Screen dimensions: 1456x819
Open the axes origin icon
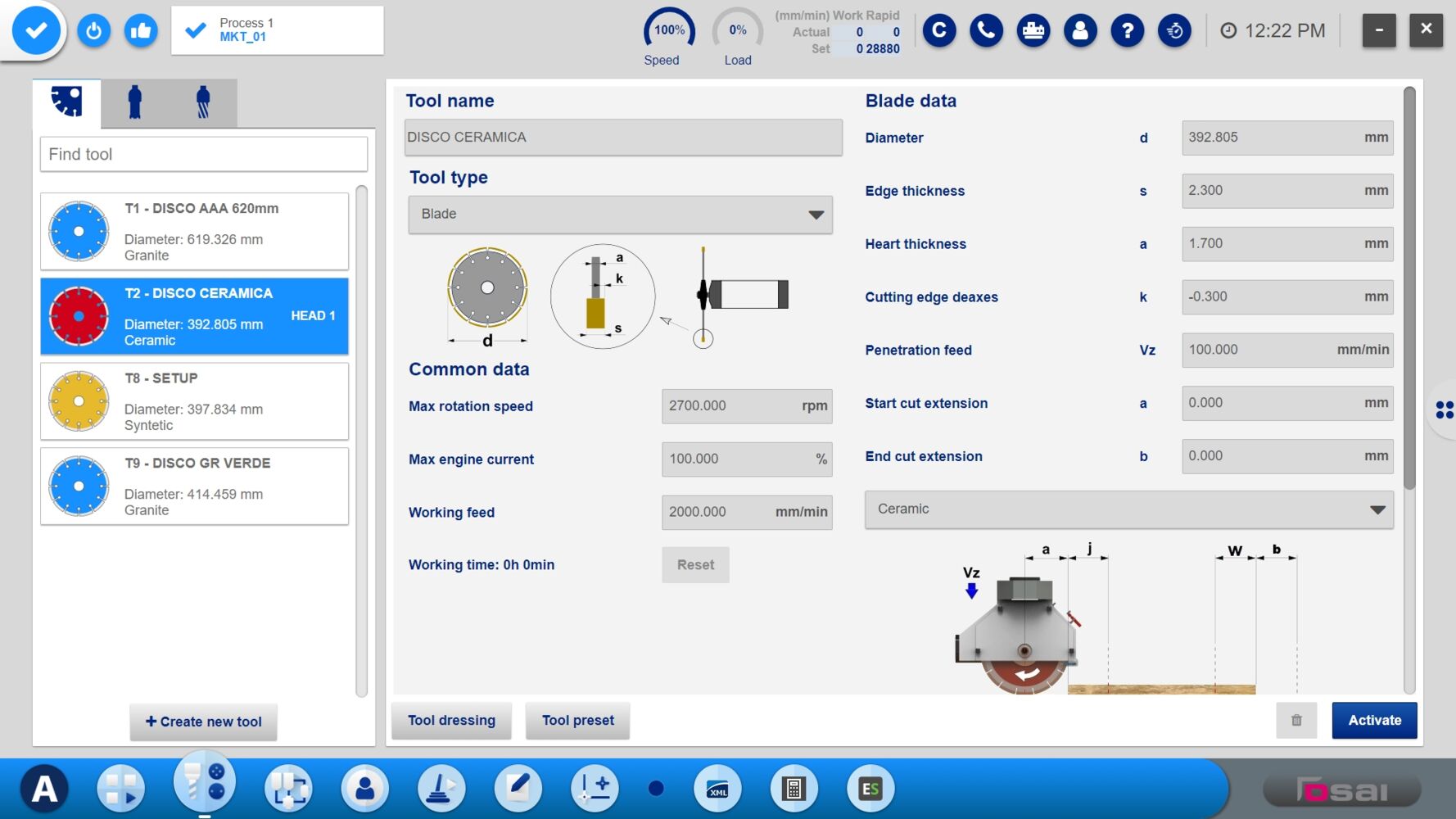click(x=595, y=789)
